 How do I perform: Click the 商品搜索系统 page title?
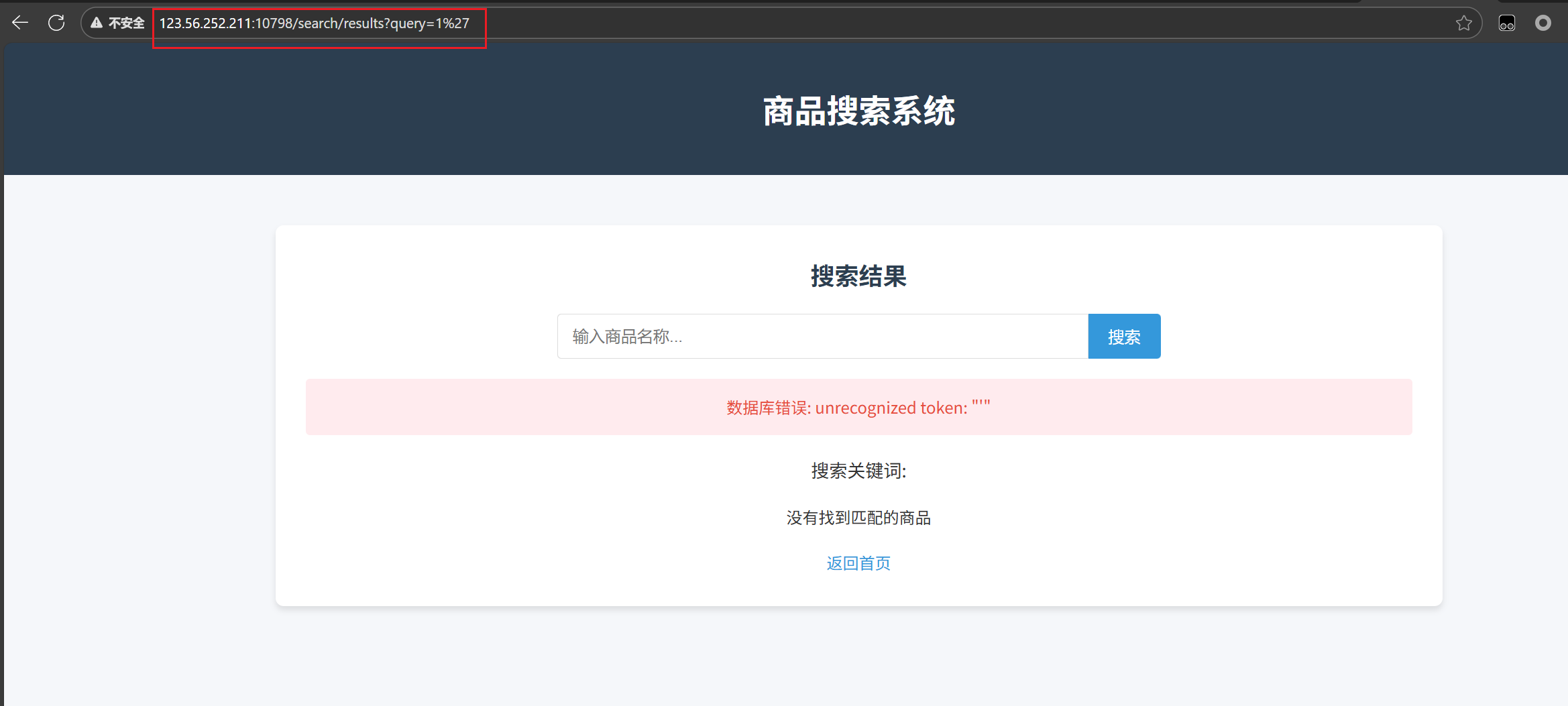tap(858, 111)
